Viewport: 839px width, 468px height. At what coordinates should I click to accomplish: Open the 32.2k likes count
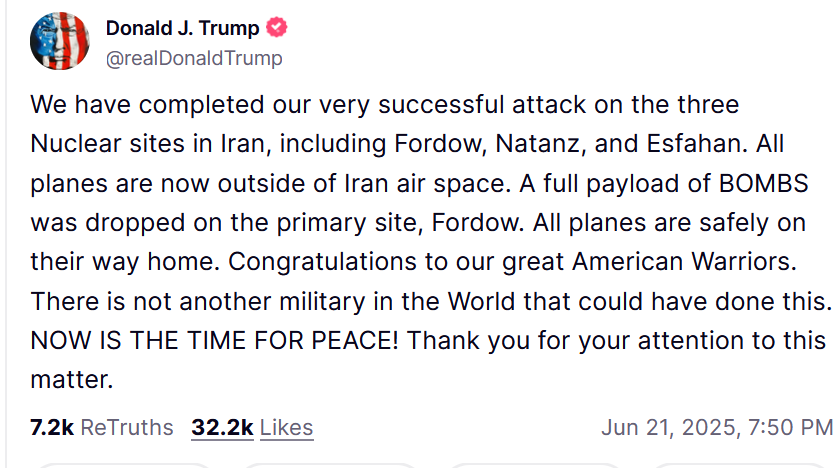[222, 427]
